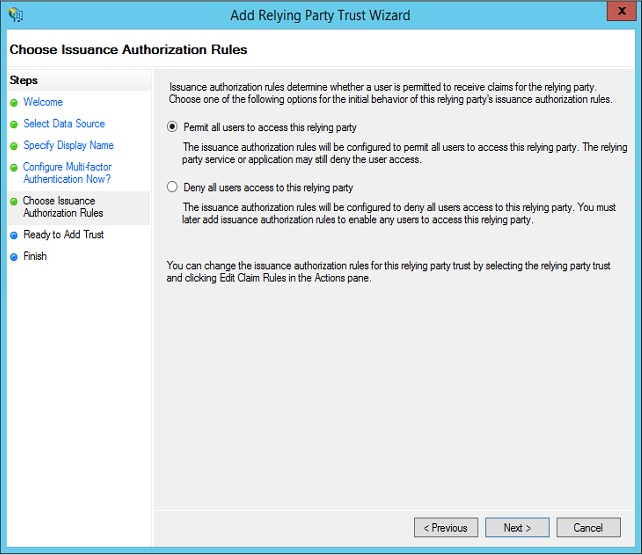This screenshot has width=642, height=555.
Task: Click the wizard icon in the title bar
Action: click(x=15, y=15)
